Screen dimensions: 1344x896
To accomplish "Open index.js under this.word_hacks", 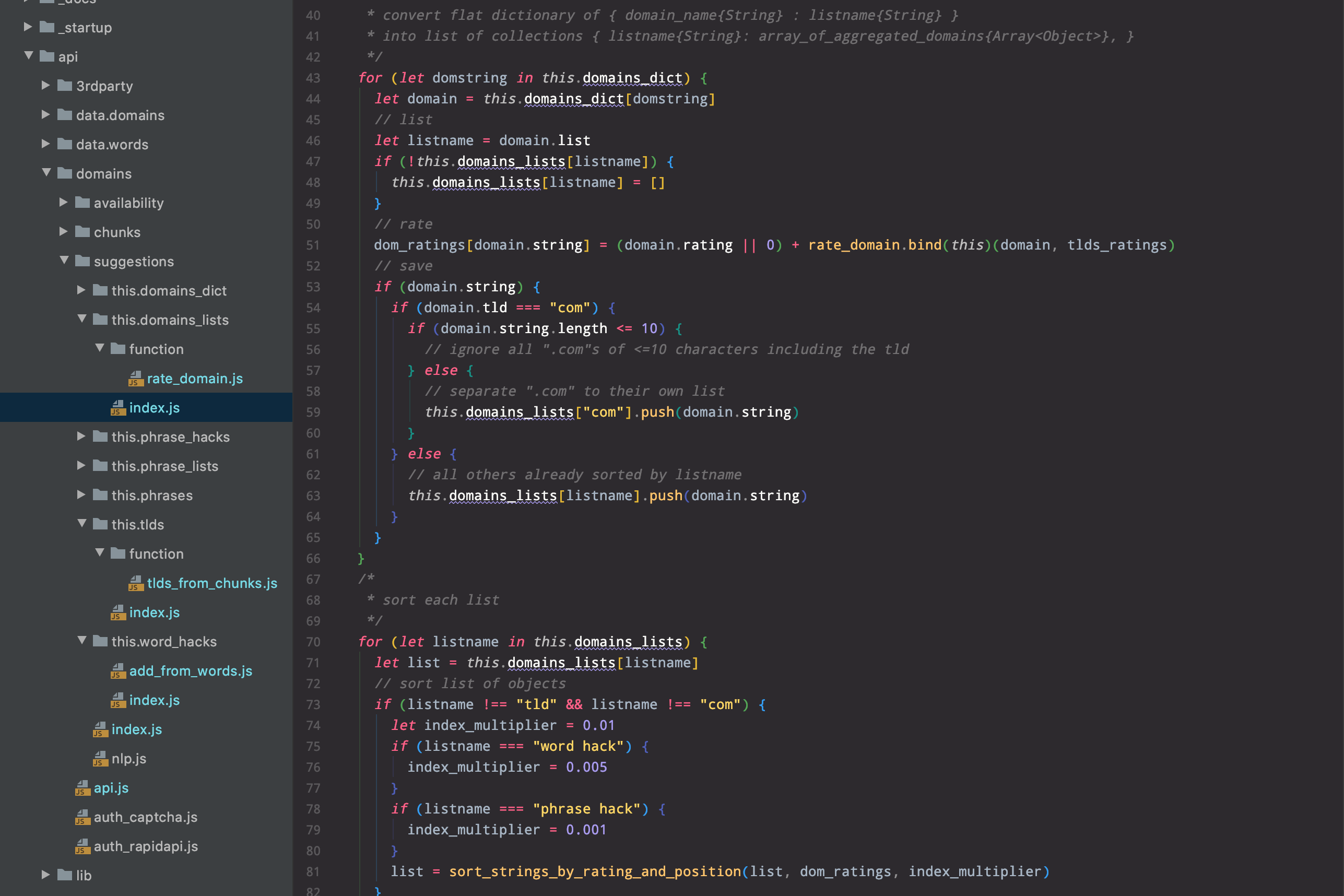I will [x=154, y=700].
